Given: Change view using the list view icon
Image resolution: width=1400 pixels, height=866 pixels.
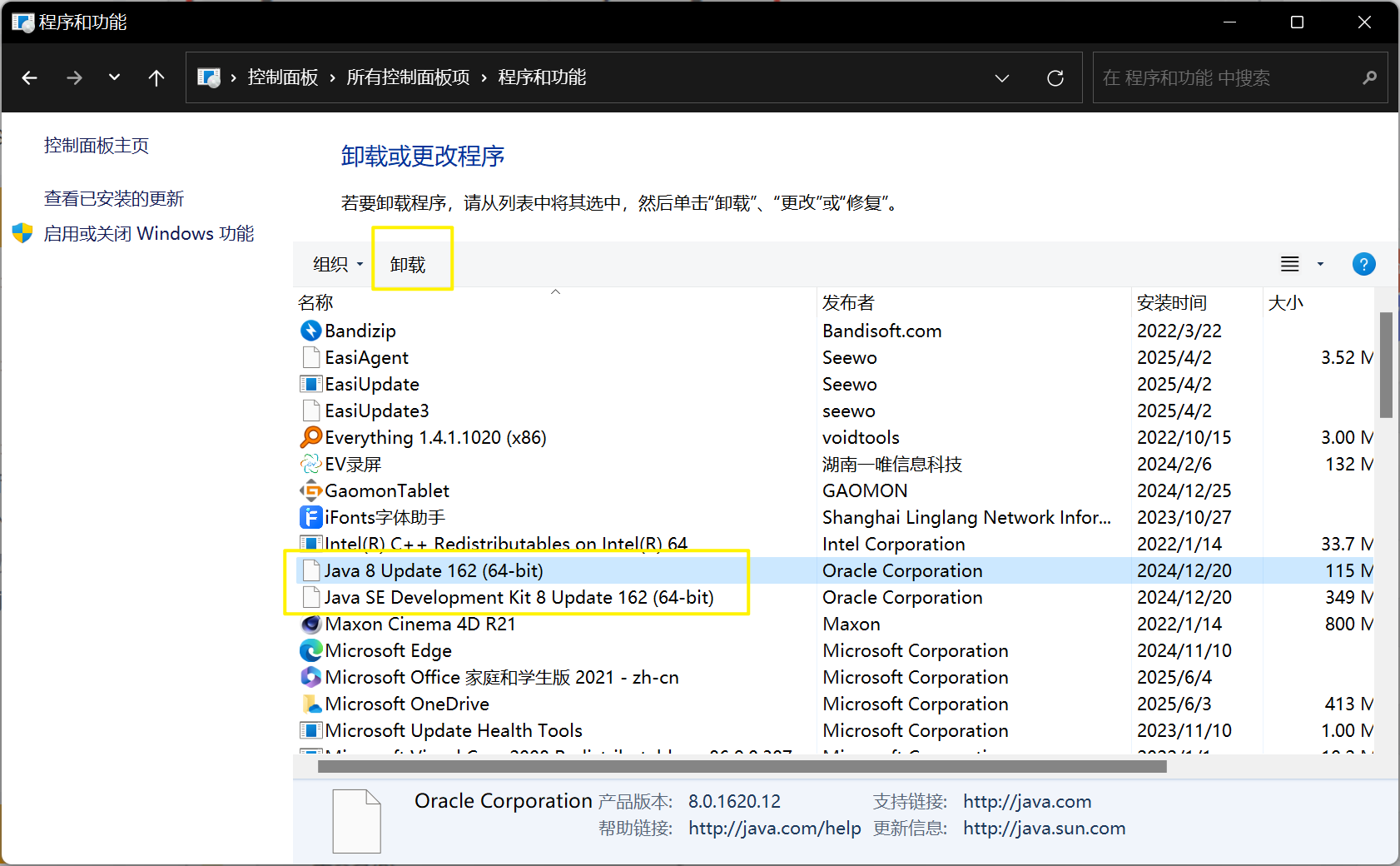Looking at the screenshot, I should 1289,264.
